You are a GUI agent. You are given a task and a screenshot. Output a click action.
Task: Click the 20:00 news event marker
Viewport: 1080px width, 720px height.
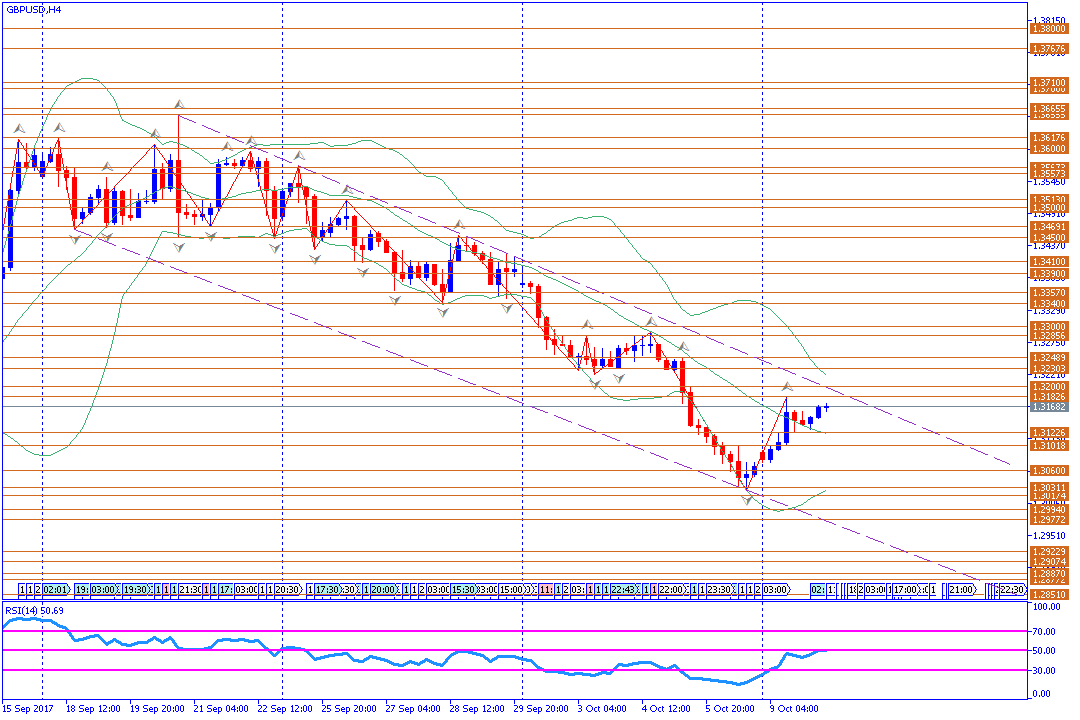point(384,590)
